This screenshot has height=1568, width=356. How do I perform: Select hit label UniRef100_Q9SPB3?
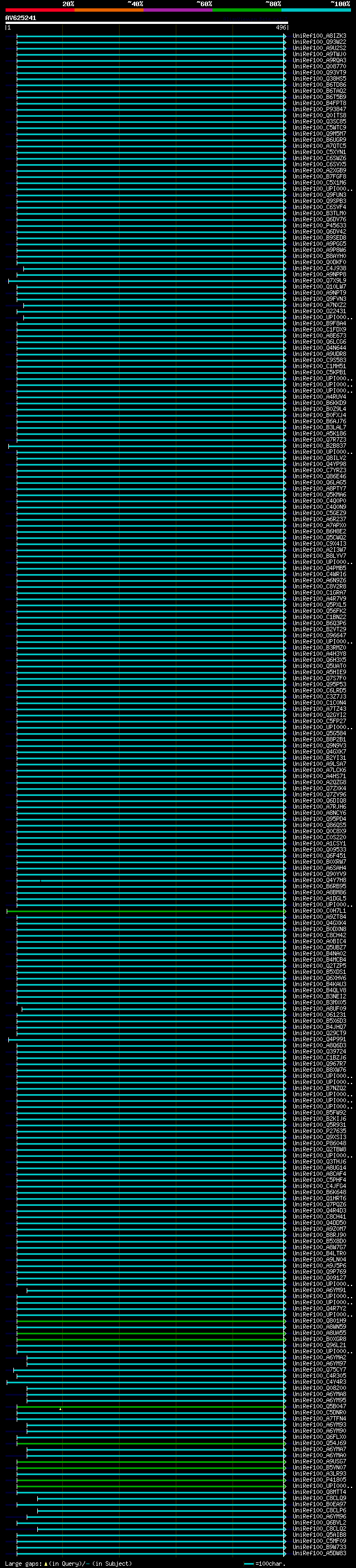click(319, 201)
